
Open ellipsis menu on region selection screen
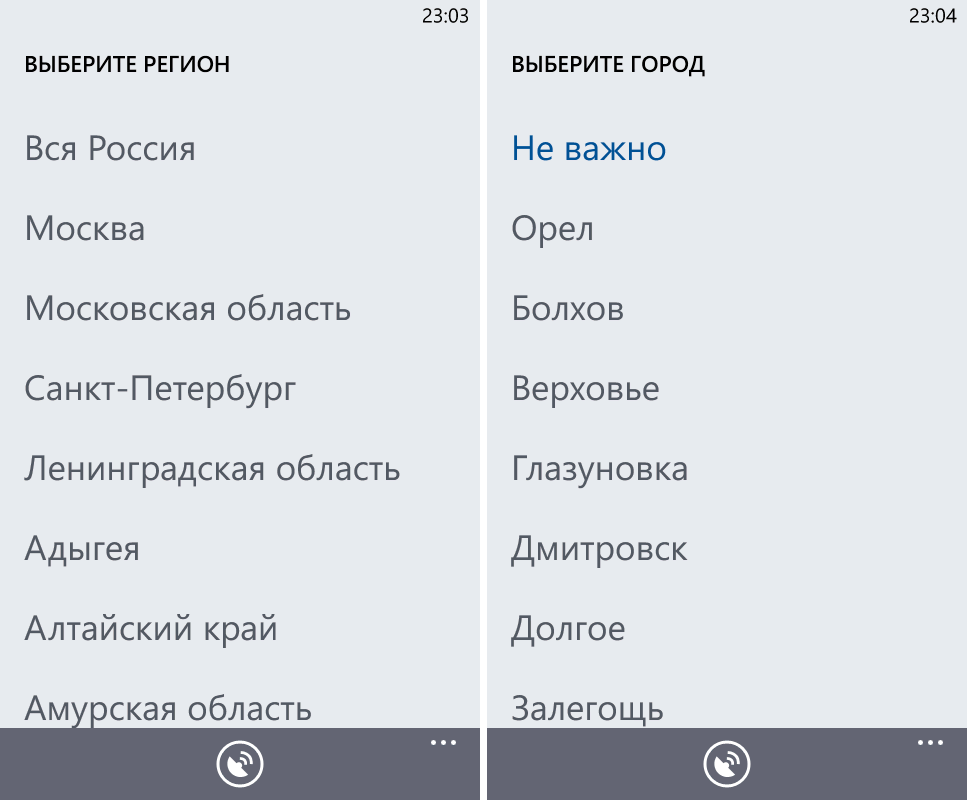[x=443, y=743]
